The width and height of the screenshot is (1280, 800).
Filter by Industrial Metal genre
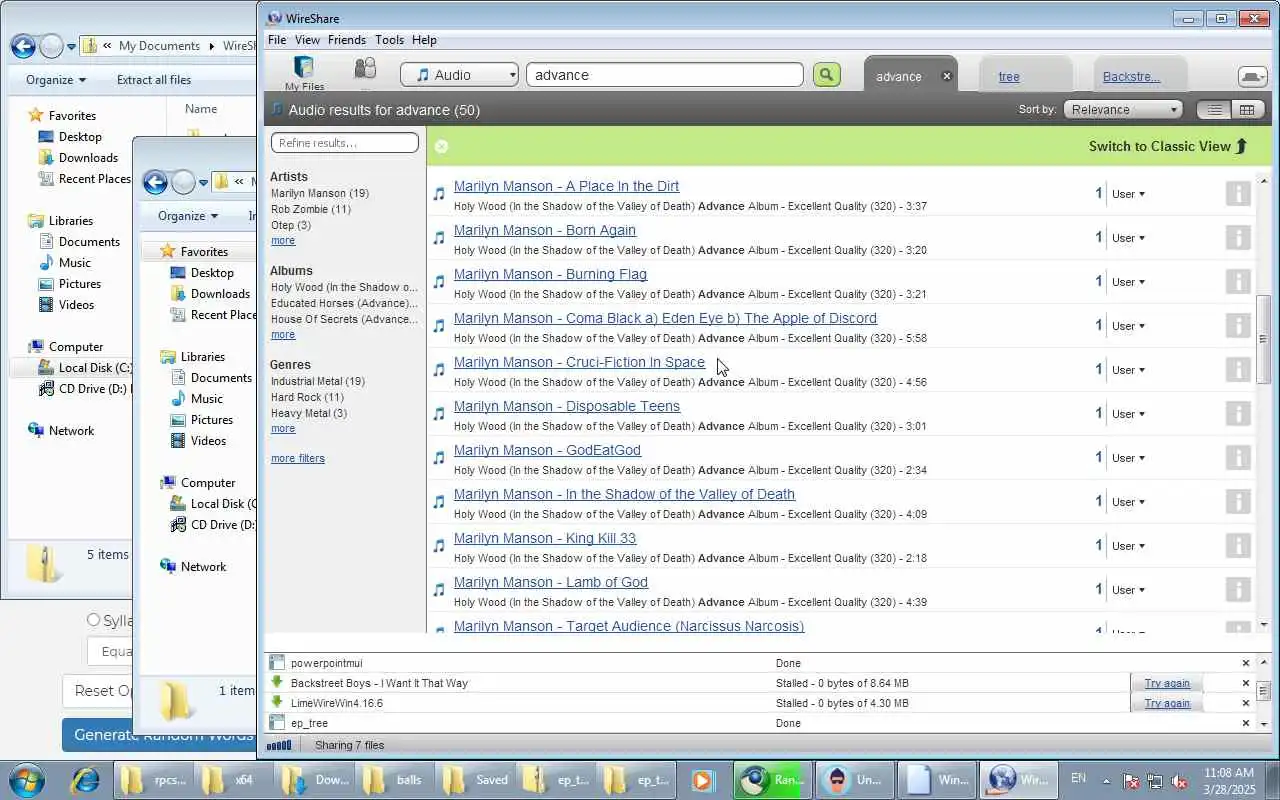click(318, 381)
